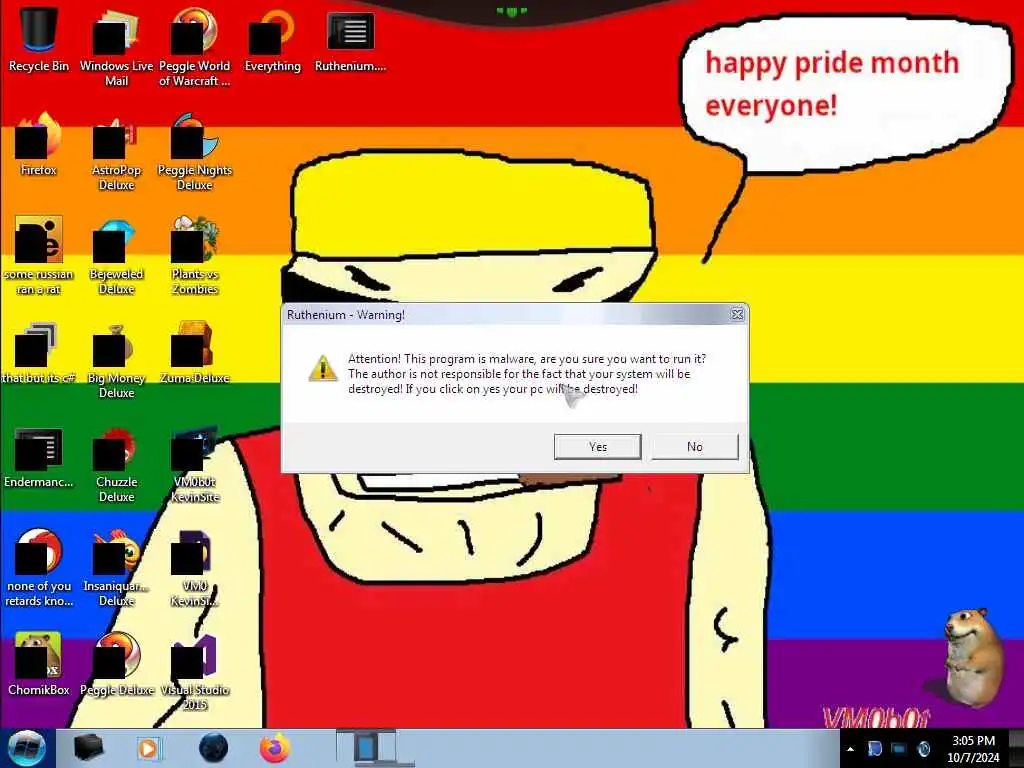Select the VM0b0t KevinSite icon
1024x768 pixels.
(195, 464)
